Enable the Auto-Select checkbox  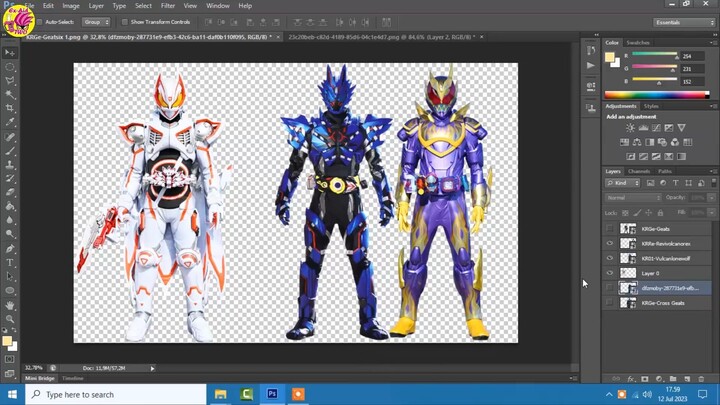tap(39, 22)
